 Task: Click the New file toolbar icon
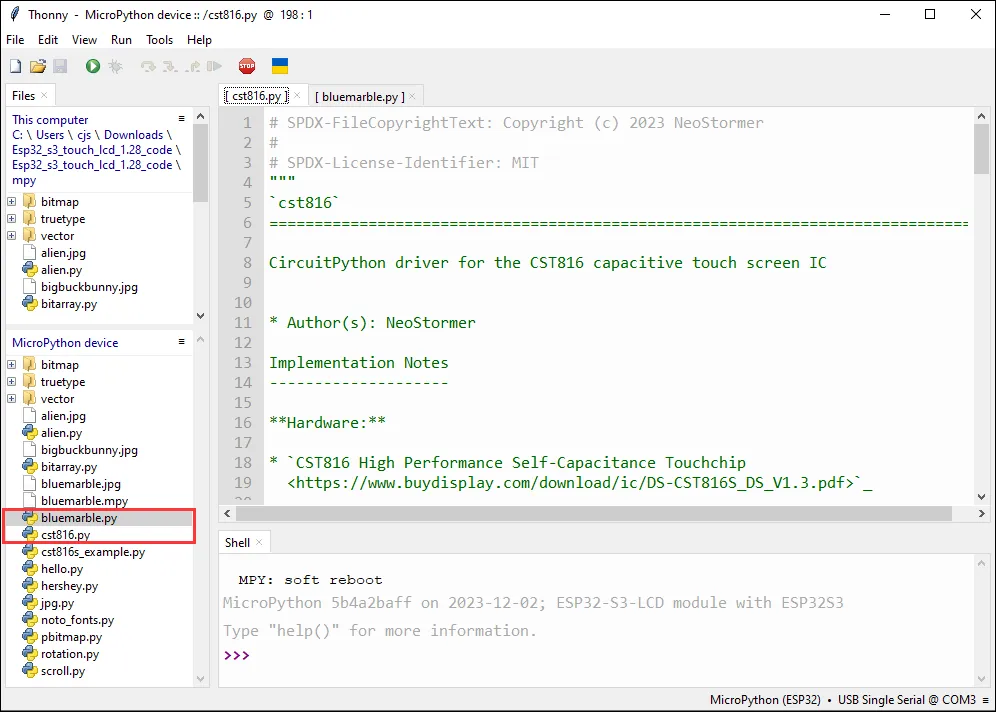[x=15, y=66]
